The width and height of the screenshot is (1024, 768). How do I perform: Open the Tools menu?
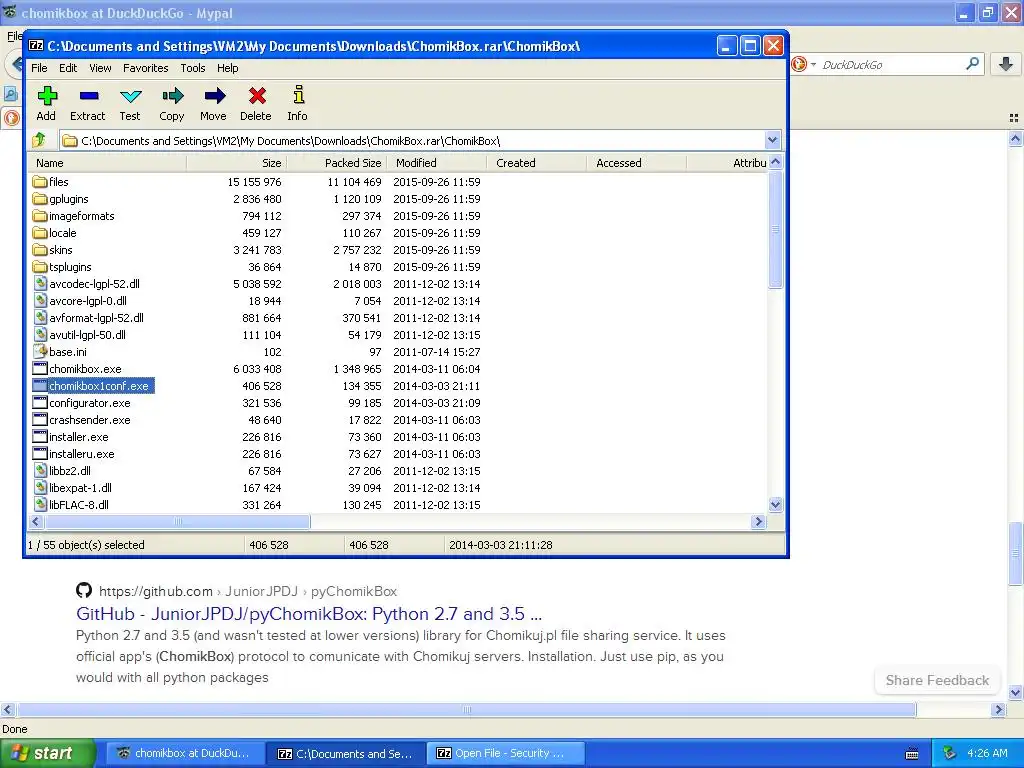tap(193, 68)
